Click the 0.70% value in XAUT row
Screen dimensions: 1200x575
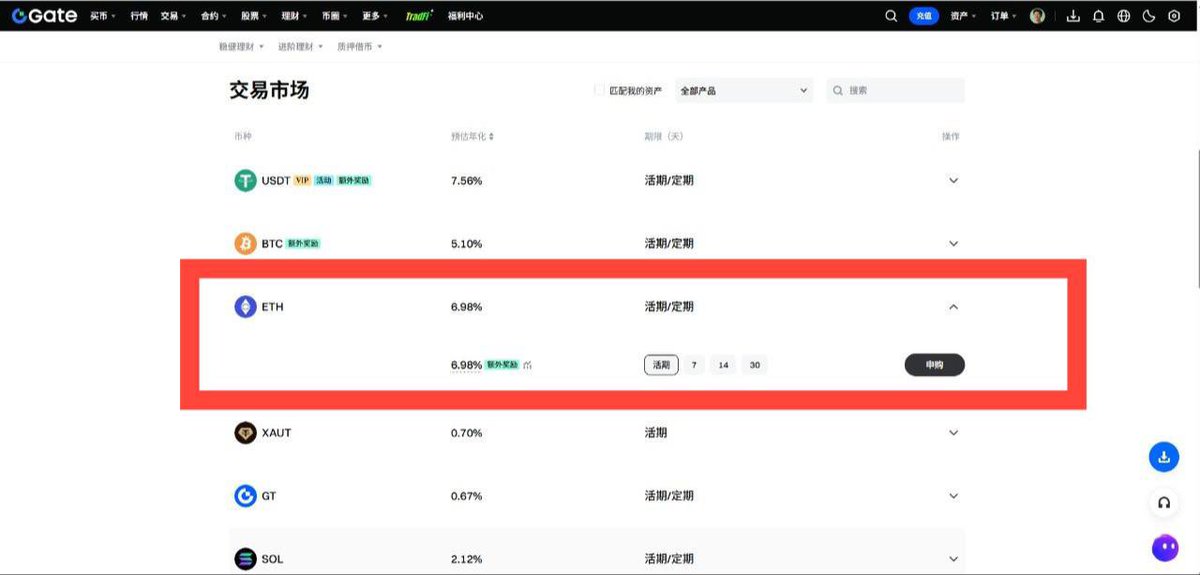[467, 433]
